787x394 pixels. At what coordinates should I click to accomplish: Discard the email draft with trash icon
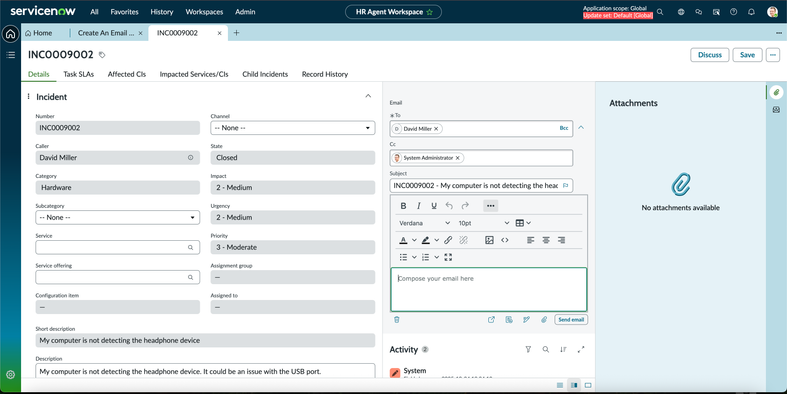coord(397,320)
